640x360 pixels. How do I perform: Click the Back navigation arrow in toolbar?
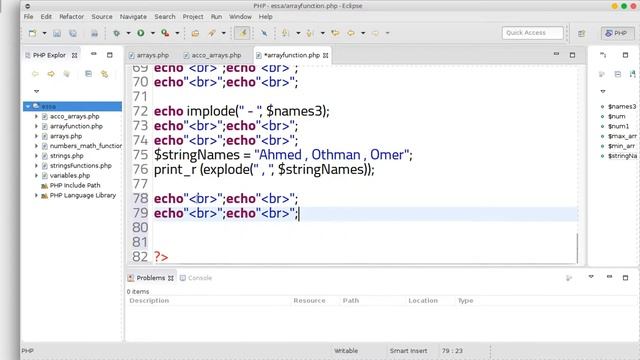coord(351,33)
